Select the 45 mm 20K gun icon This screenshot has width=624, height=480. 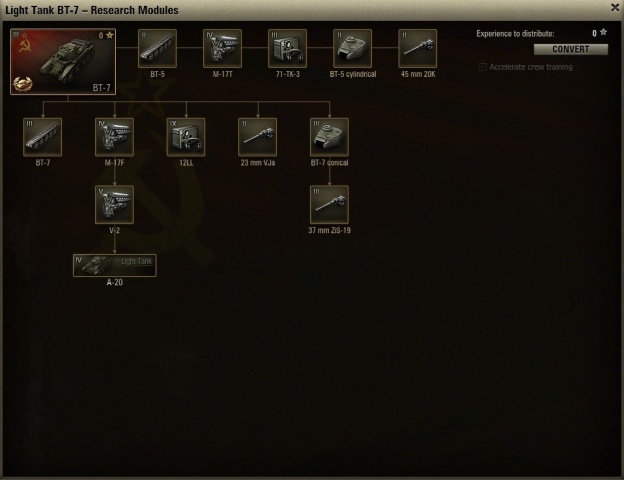[x=417, y=49]
